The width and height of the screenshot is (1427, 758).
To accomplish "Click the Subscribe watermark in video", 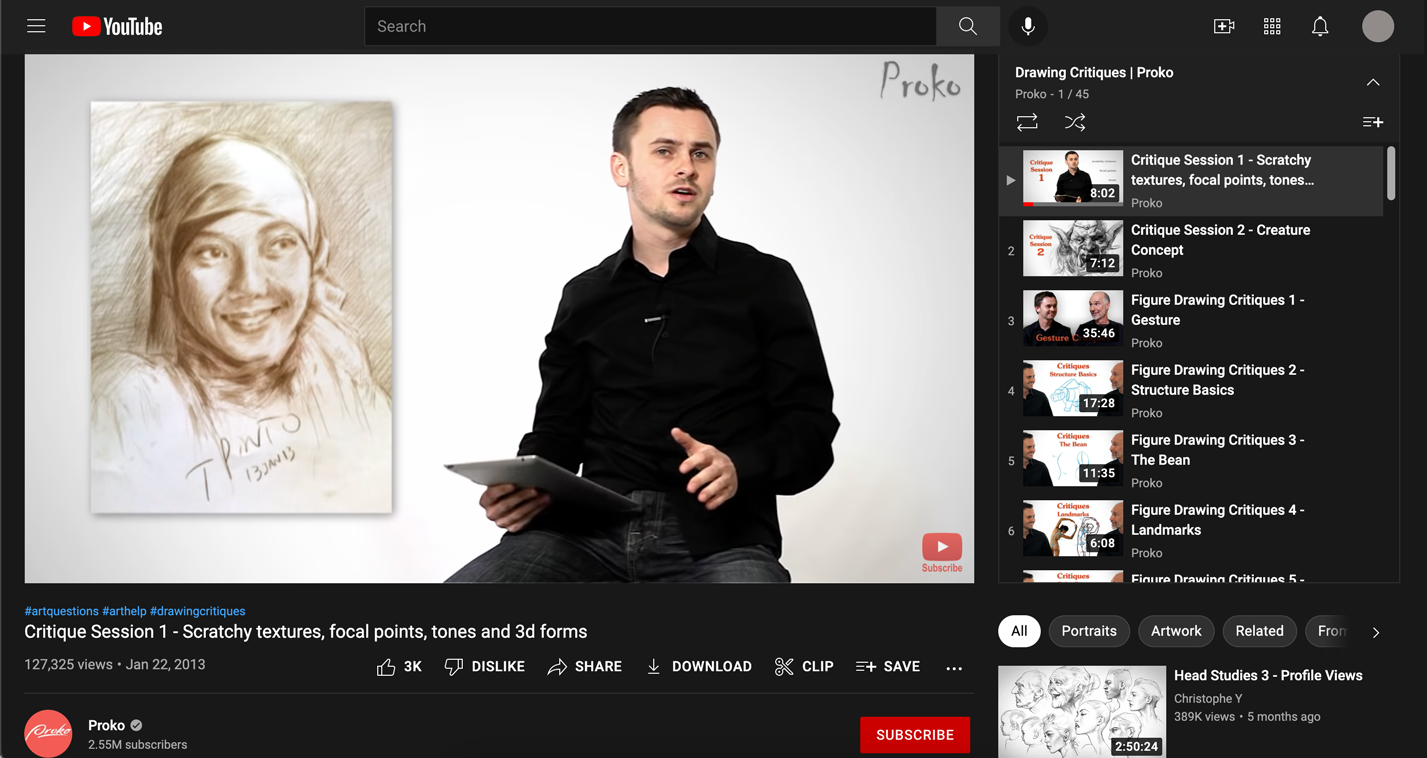I will point(942,553).
